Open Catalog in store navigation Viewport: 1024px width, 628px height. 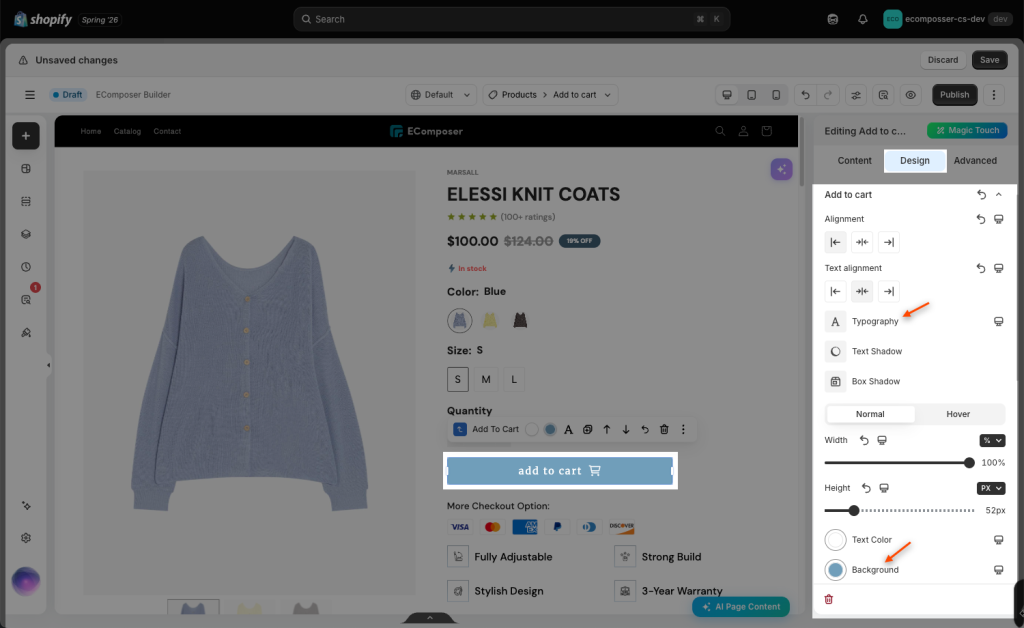coord(127,131)
